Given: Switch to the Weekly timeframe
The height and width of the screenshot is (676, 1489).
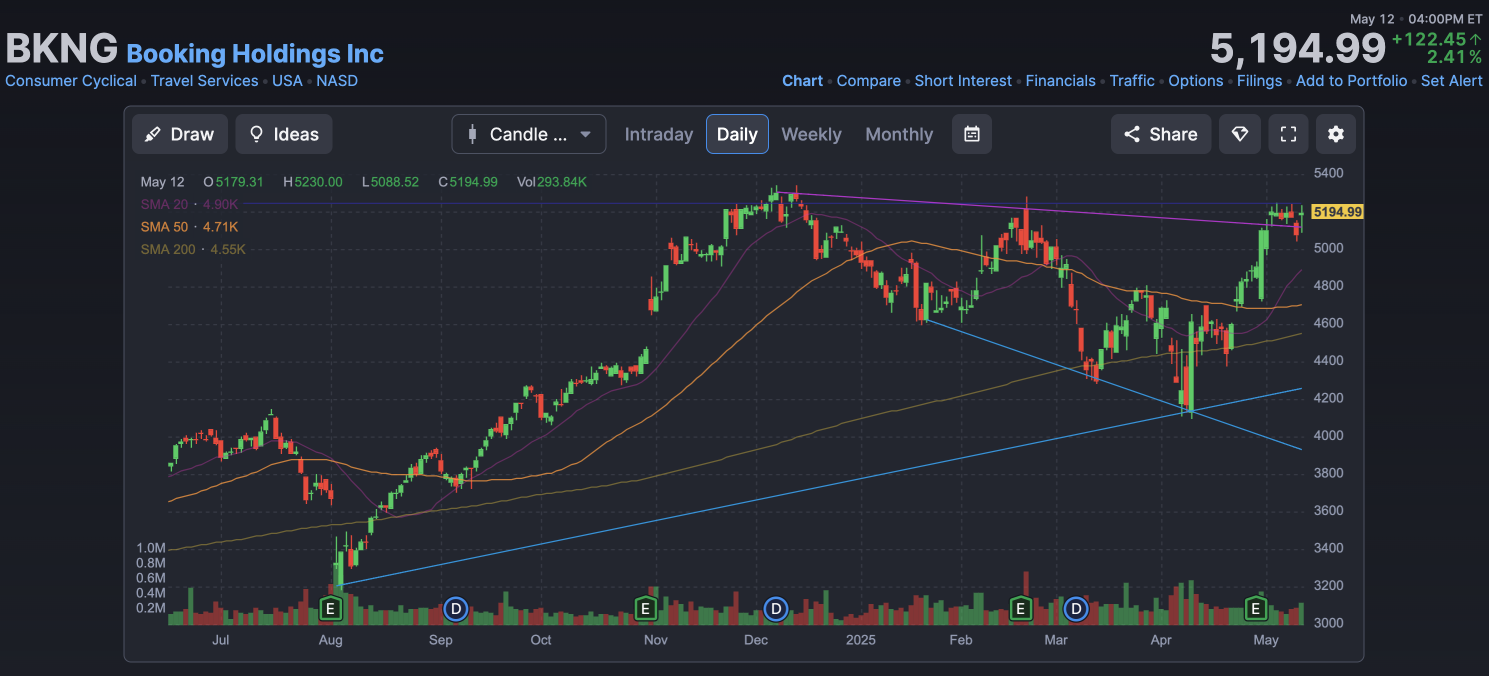Looking at the screenshot, I should point(811,134).
